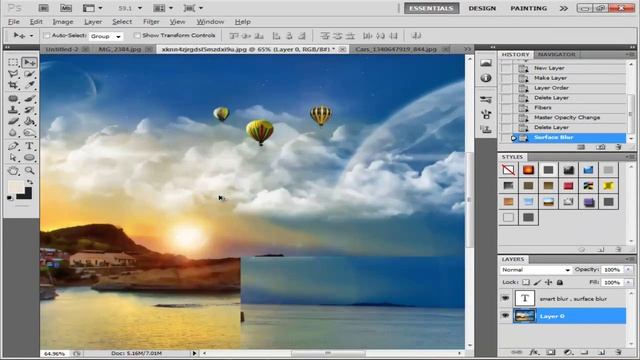
Task: Hide Layer 0 with eye icon
Action: [x=505, y=316]
